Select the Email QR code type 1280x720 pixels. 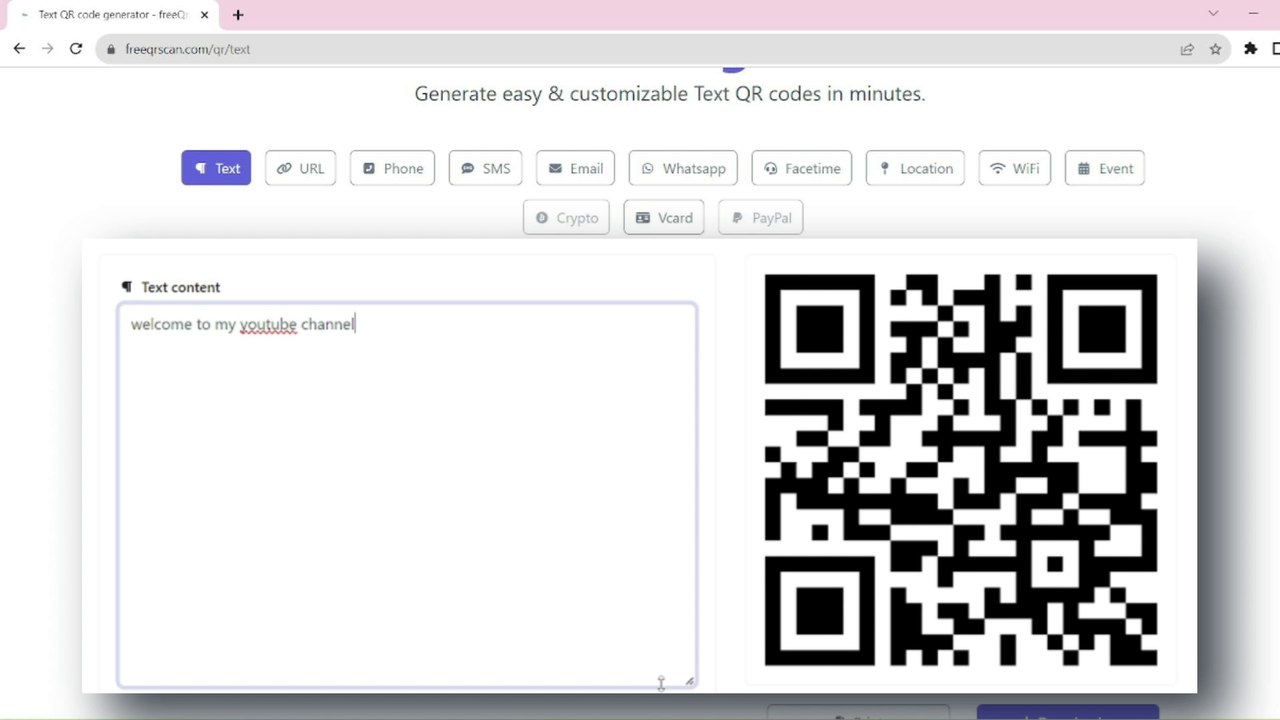pos(575,168)
